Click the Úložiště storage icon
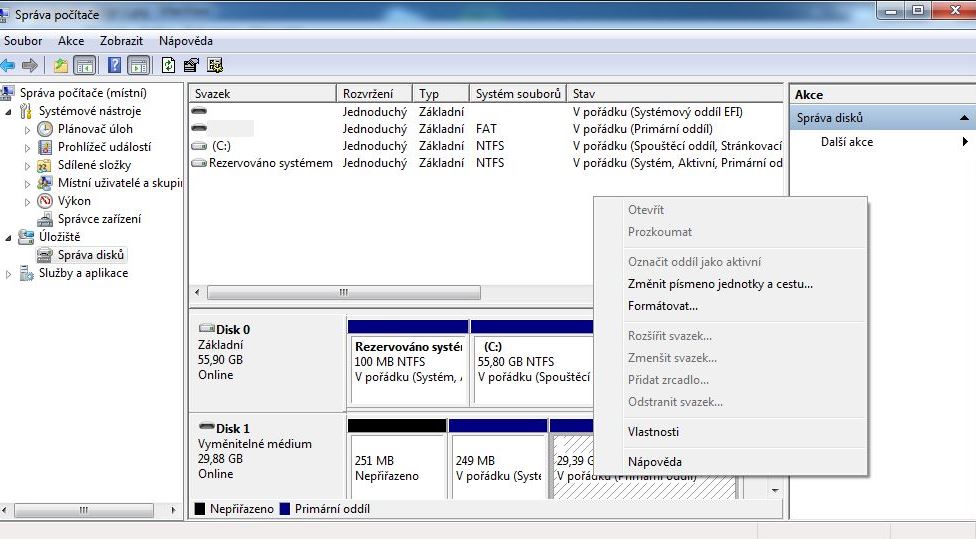This screenshot has width=976, height=539. [27, 237]
